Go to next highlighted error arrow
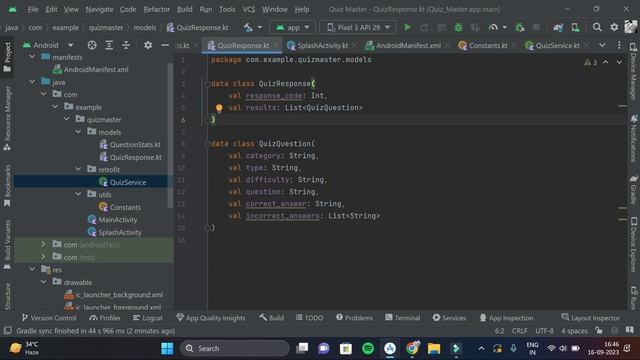The image size is (640, 360). [619, 62]
